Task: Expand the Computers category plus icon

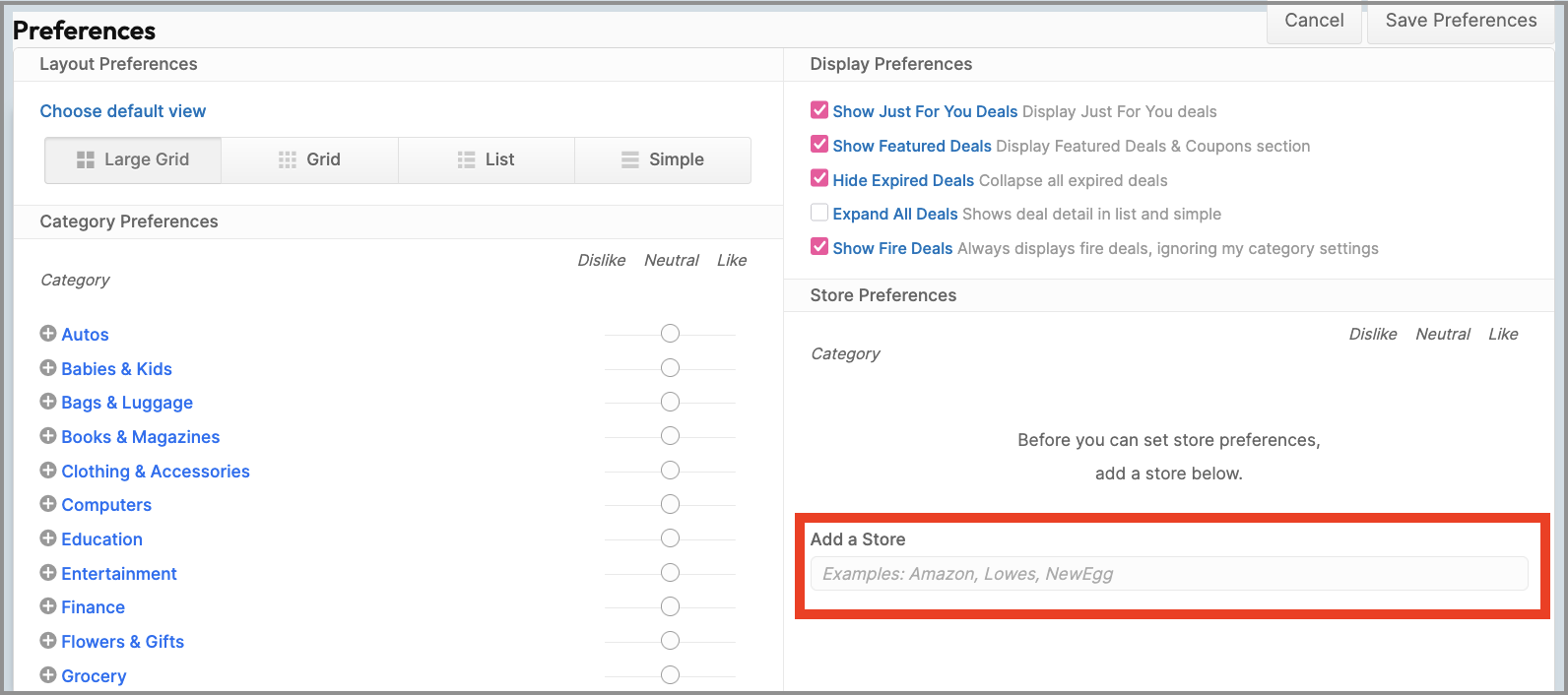Action: [47, 504]
